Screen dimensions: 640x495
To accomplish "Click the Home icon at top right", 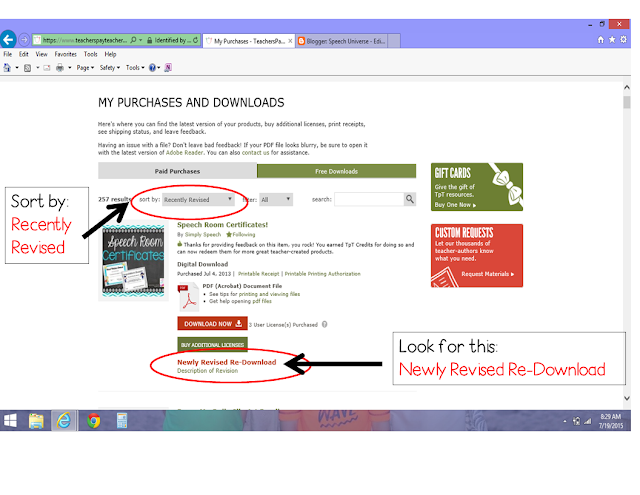I will pos(600,40).
